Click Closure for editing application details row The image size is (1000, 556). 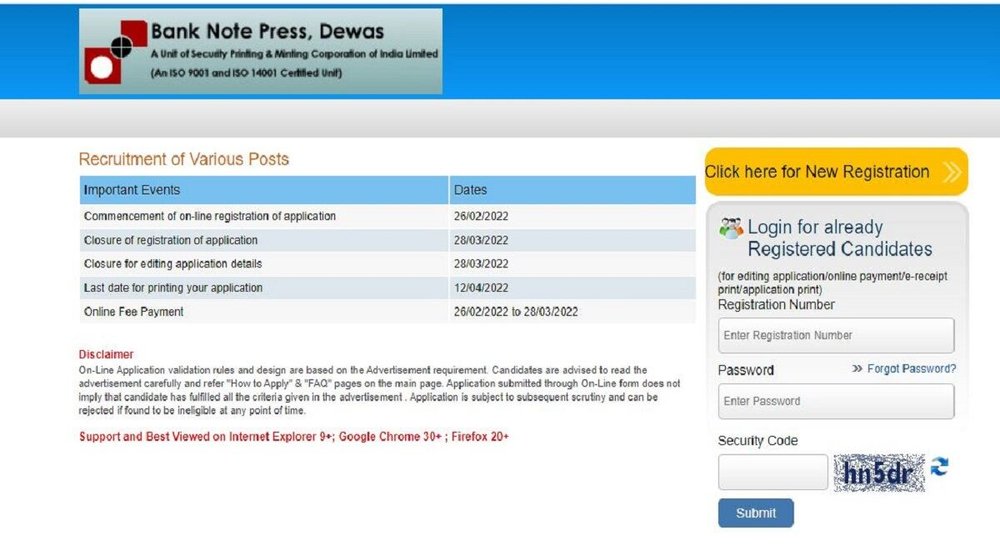[173, 264]
